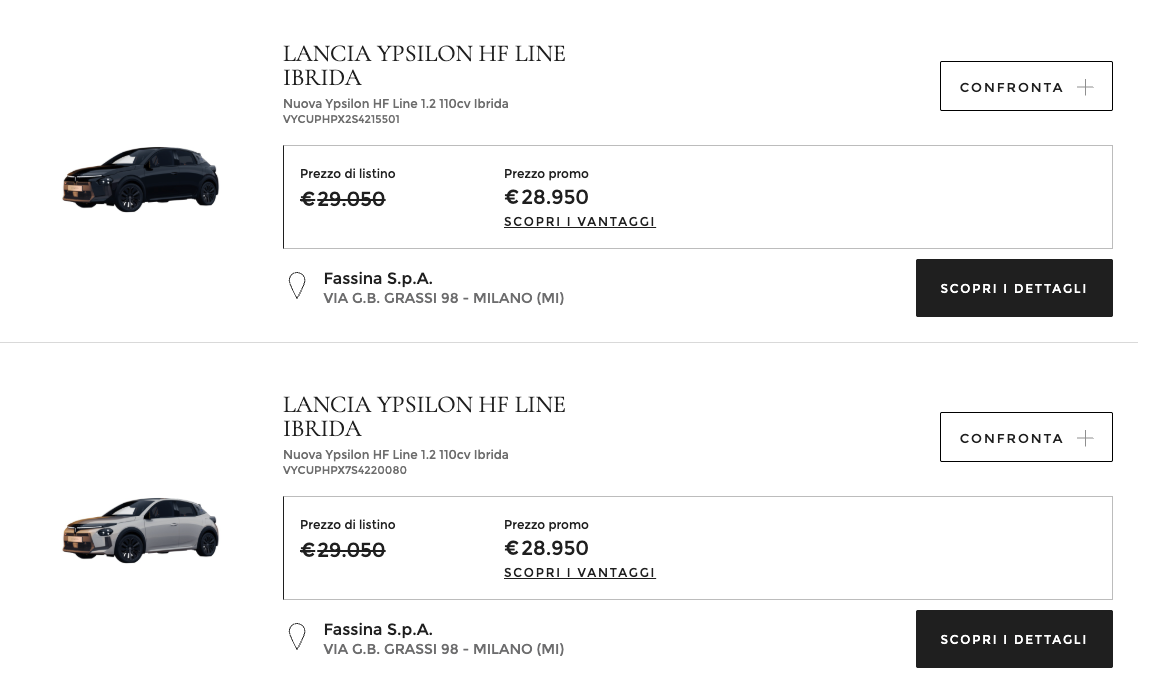Click Scopri i dettagli for the second listing
Screen dimensions: 1173x680
pyautogui.click(x=1013, y=639)
